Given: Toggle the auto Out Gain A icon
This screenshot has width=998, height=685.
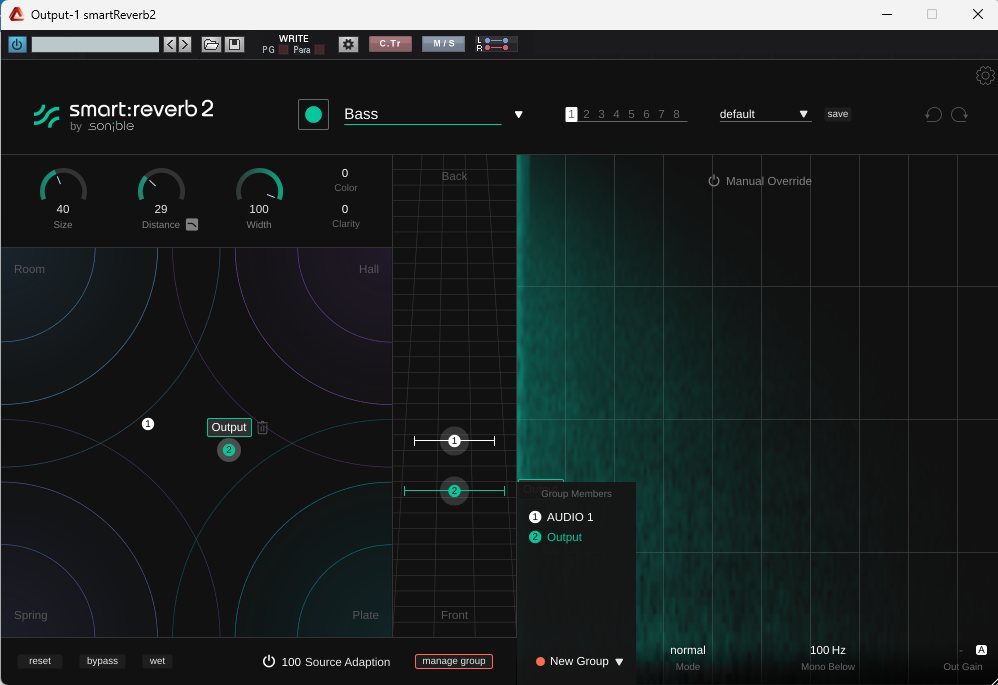Looking at the screenshot, I should [x=981, y=650].
